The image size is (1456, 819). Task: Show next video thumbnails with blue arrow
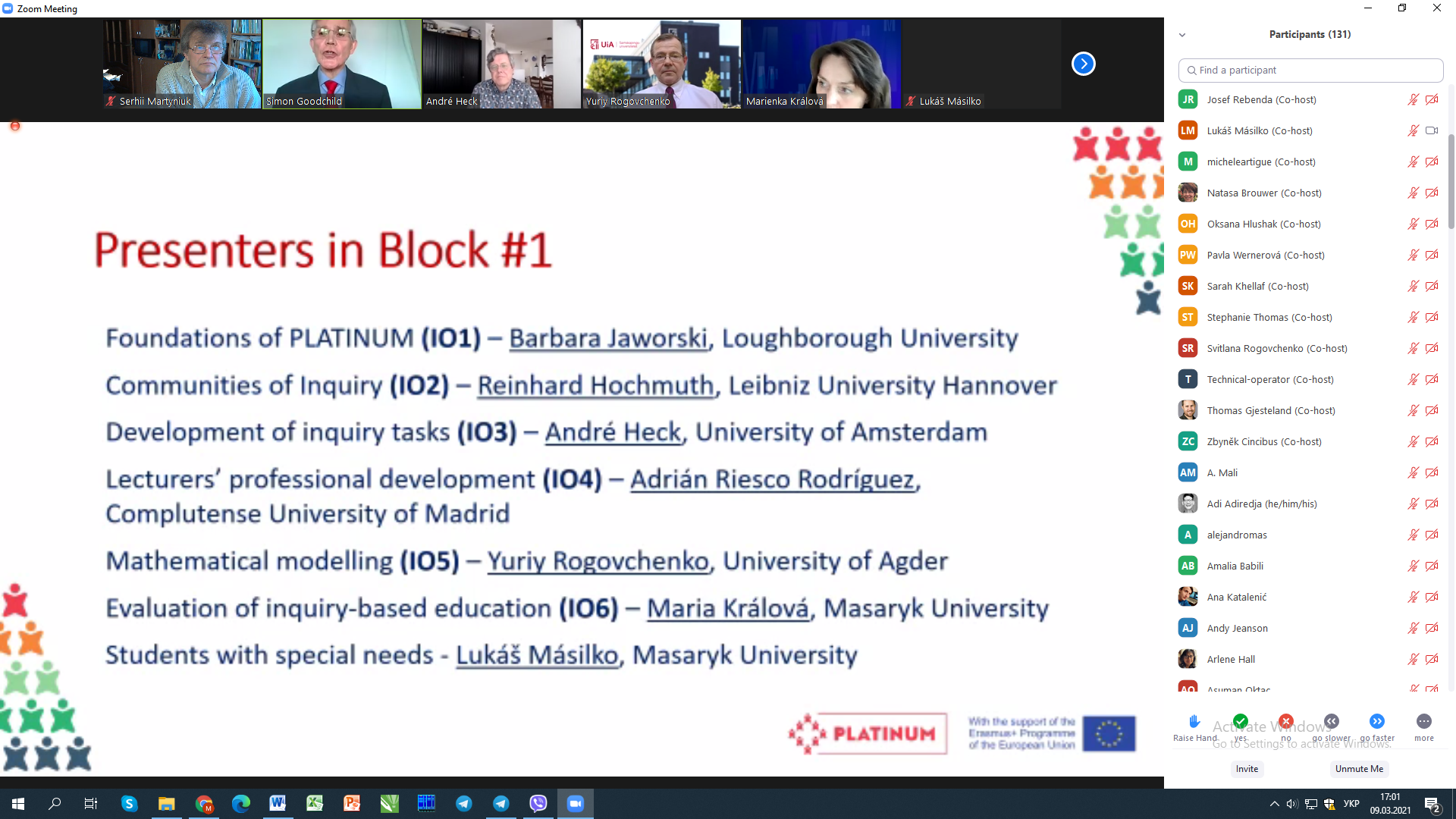tap(1083, 64)
